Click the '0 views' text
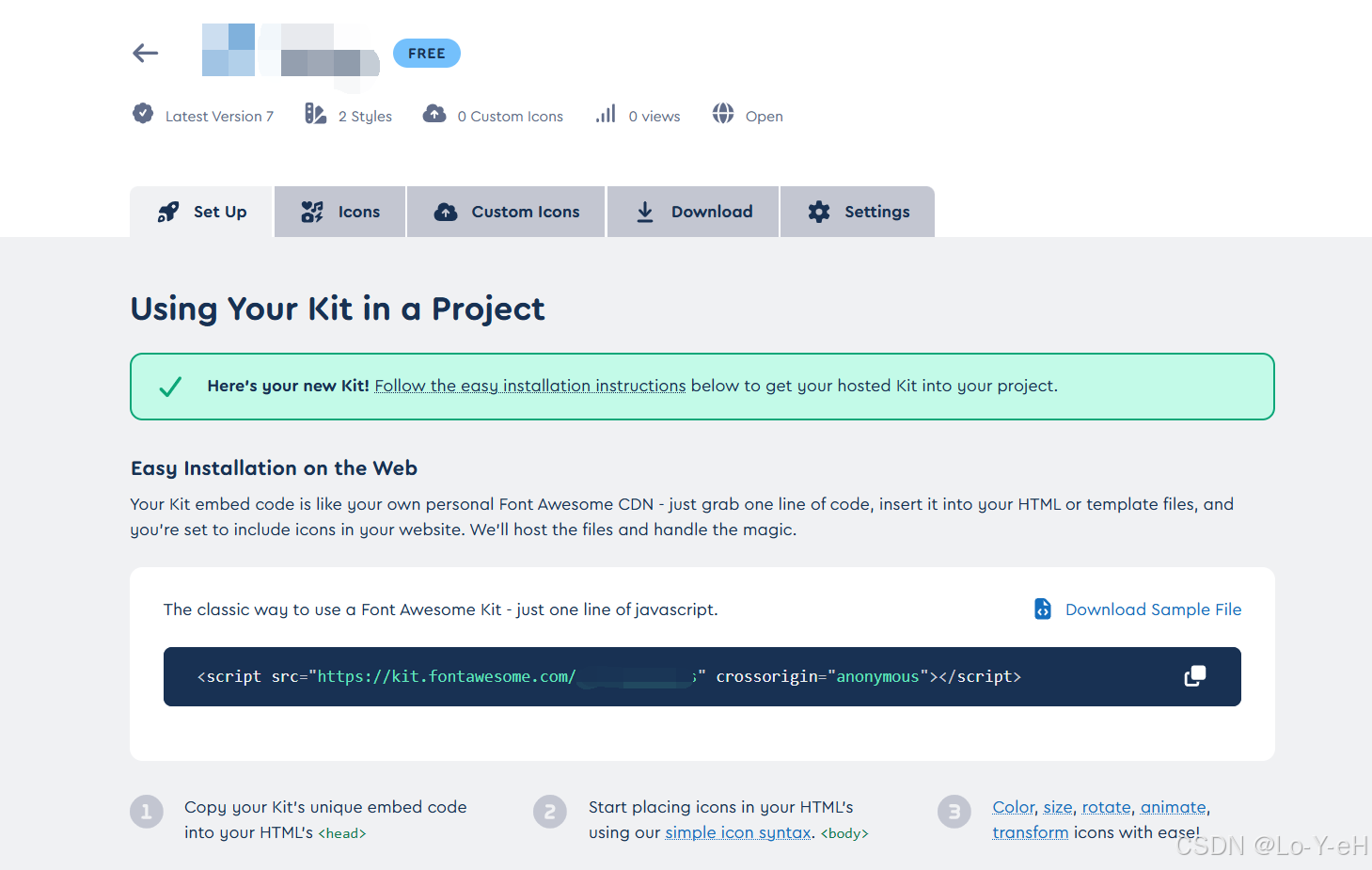The image size is (1372, 870). (654, 117)
